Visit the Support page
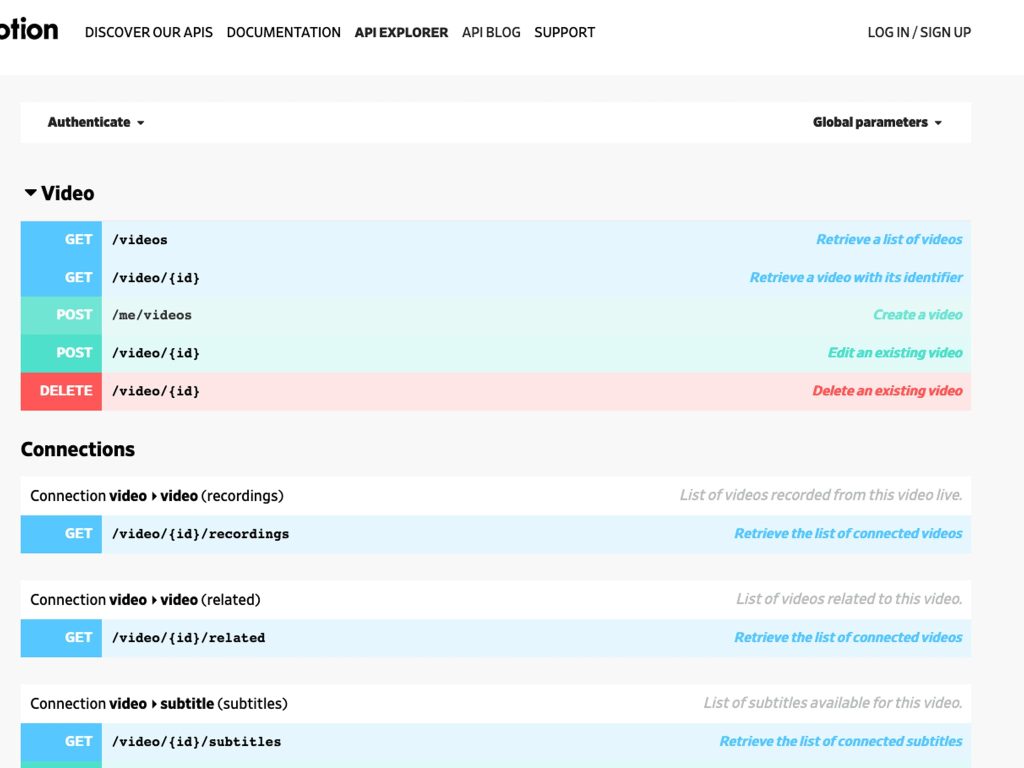Image resolution: width=1024 pixels, height=768 pixels. coord(564,32)
